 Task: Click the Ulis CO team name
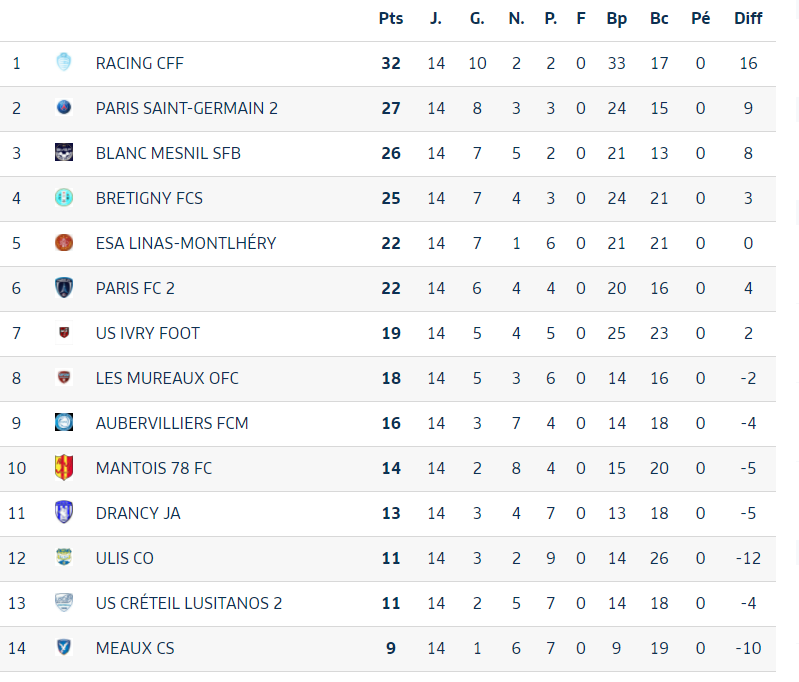[x=124, y=558]
